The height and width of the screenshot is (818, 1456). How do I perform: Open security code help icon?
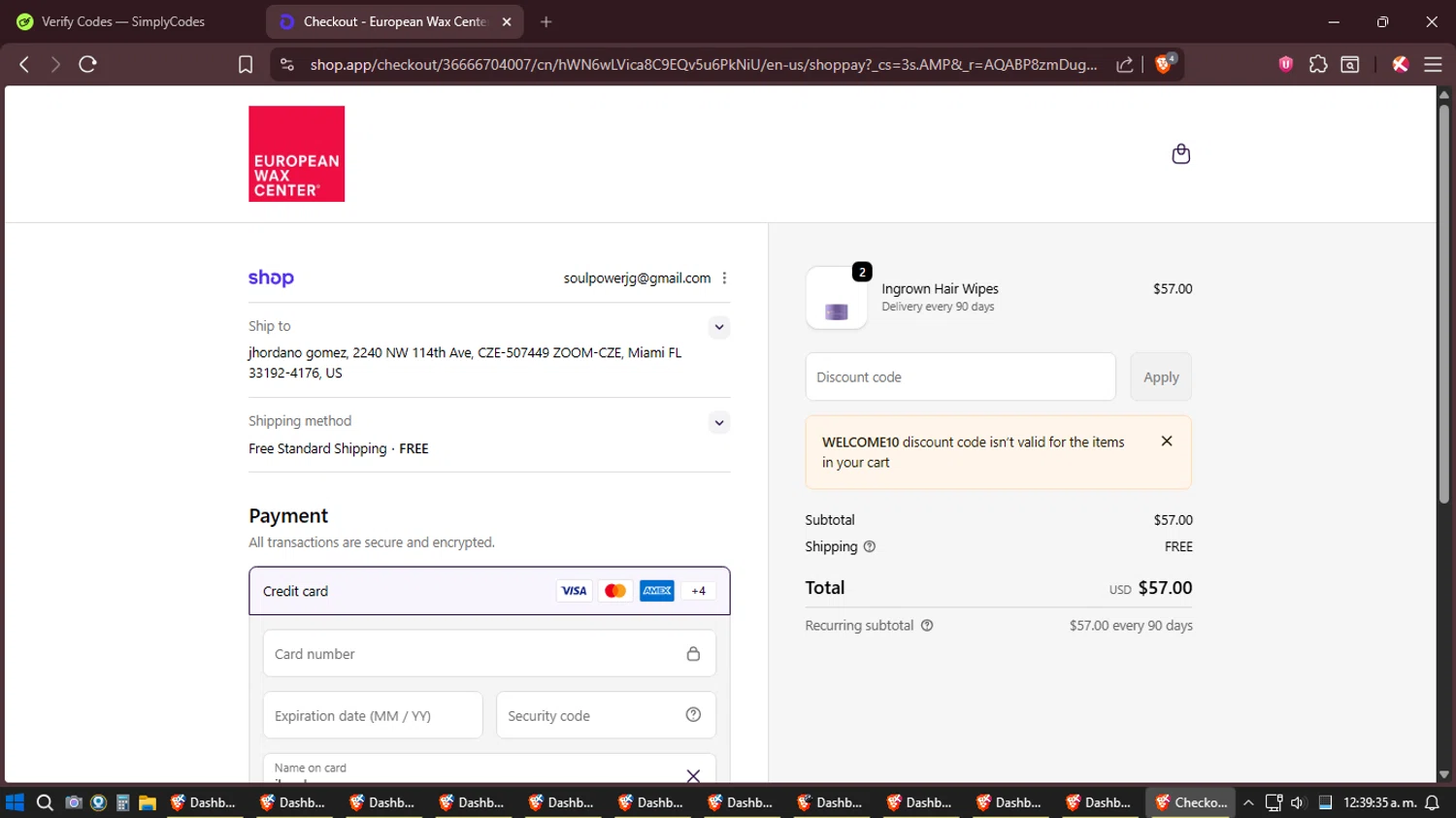[x=693, y=714]
